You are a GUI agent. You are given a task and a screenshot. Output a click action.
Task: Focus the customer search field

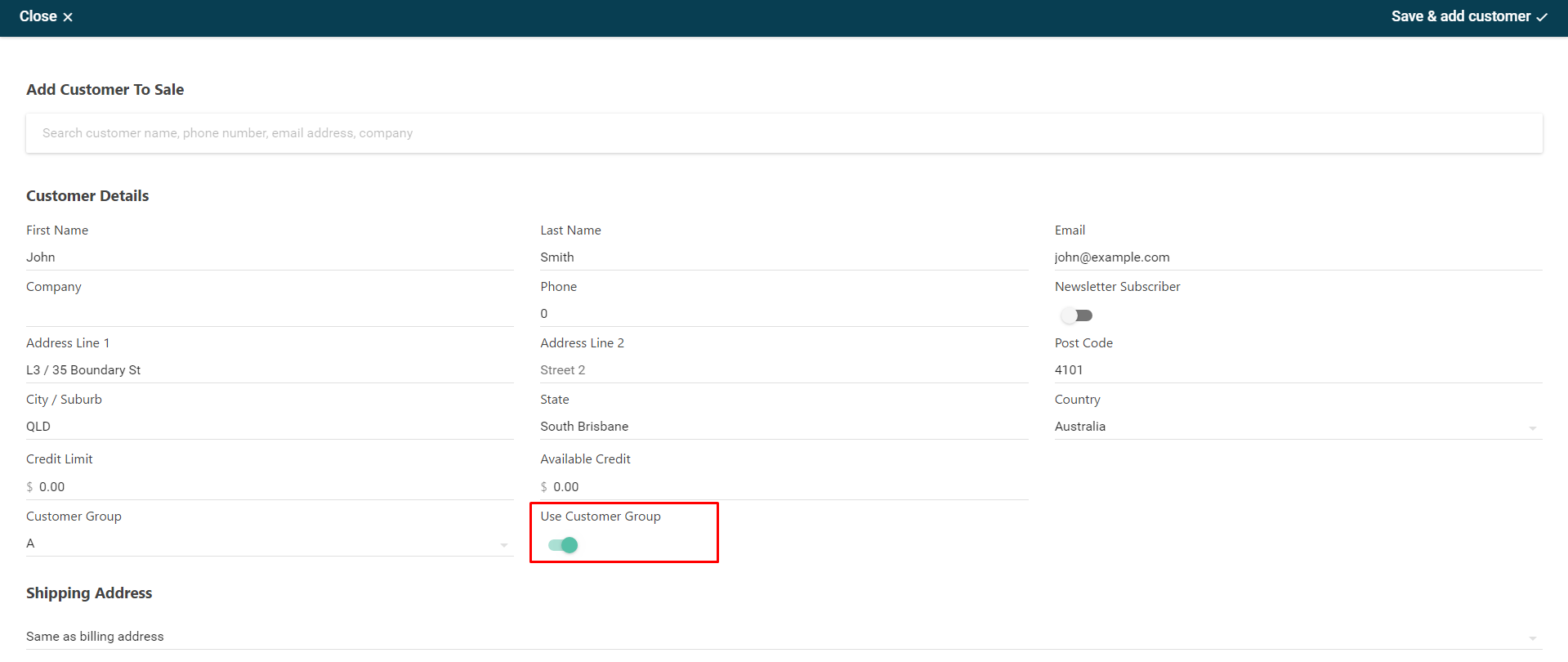tap(784, 133)
